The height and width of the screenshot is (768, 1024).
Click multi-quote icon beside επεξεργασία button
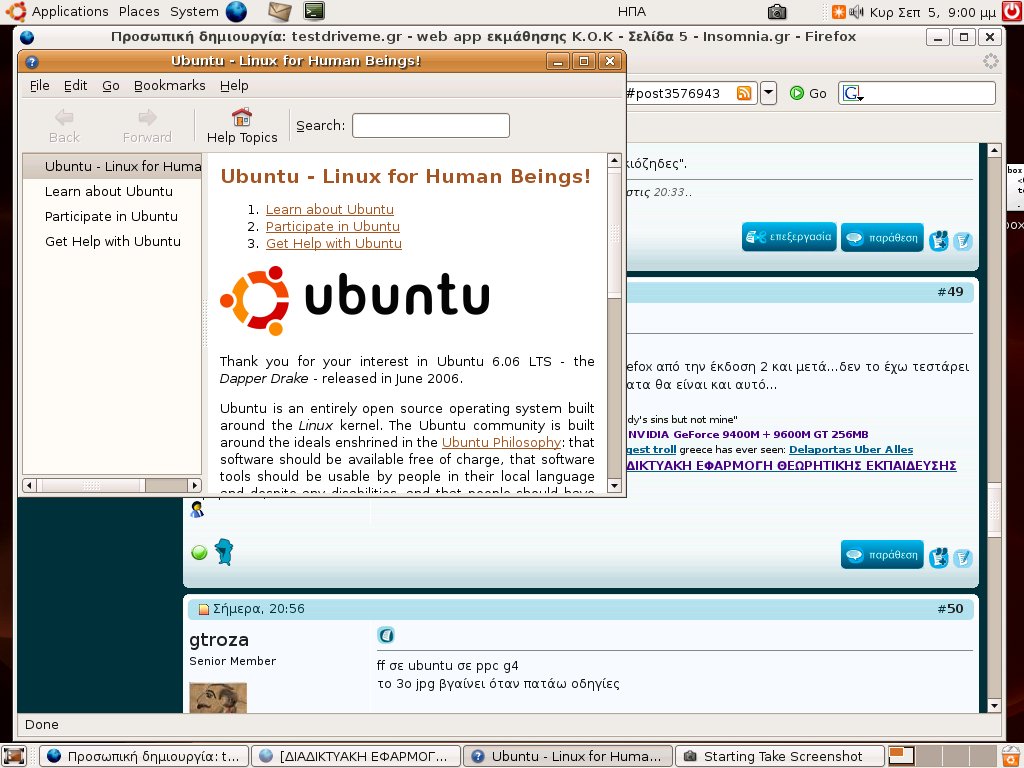click(938, 240)
